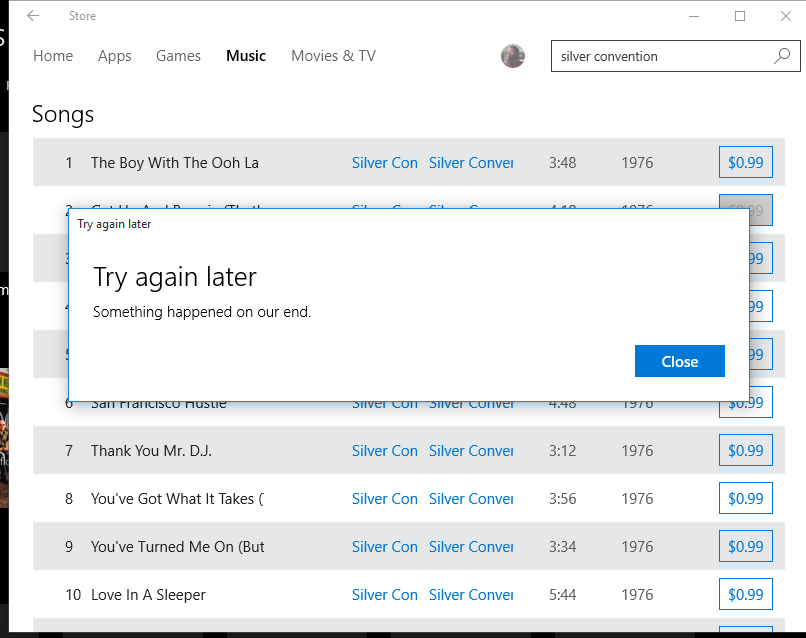
Task: Go back using the Store back arrow
Action: (x=33, y=16)
